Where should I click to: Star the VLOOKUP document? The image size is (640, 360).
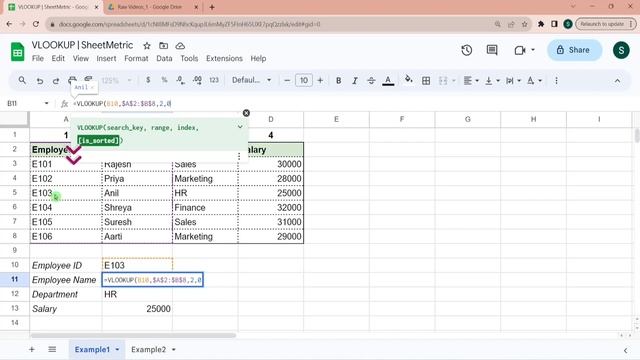coord(147,46)
